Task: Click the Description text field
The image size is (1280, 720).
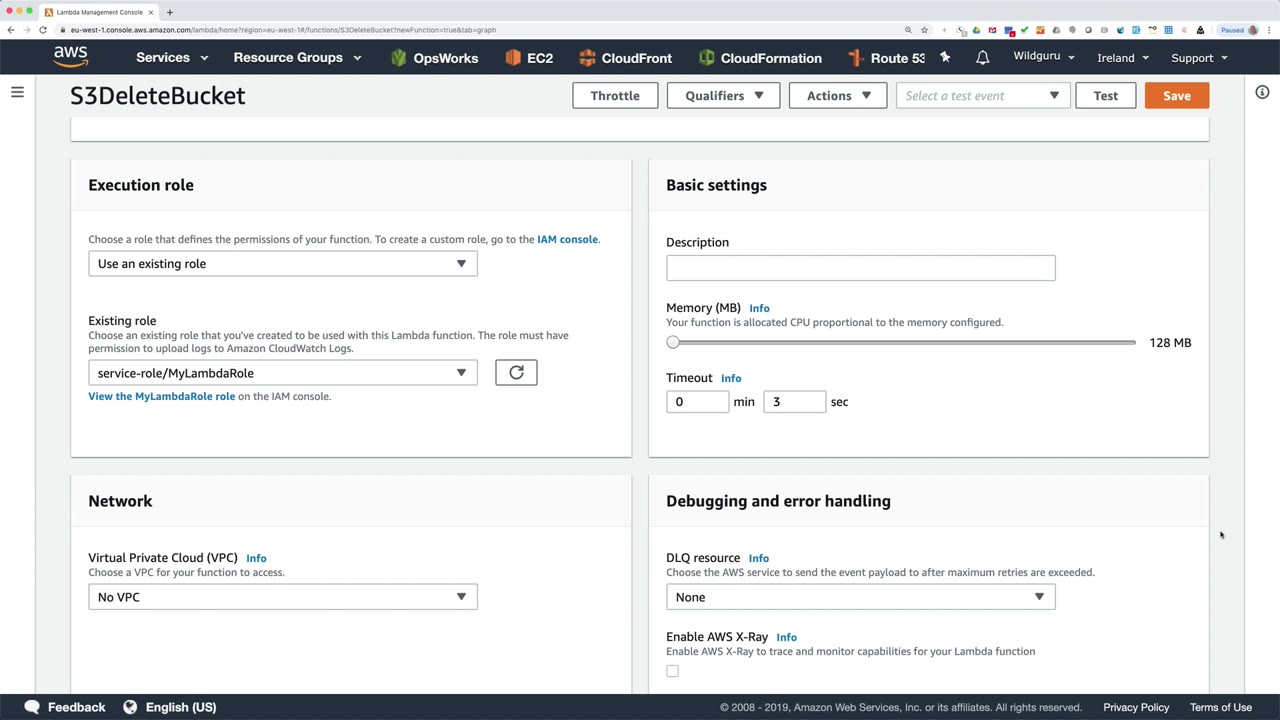Action: point(860,268)
